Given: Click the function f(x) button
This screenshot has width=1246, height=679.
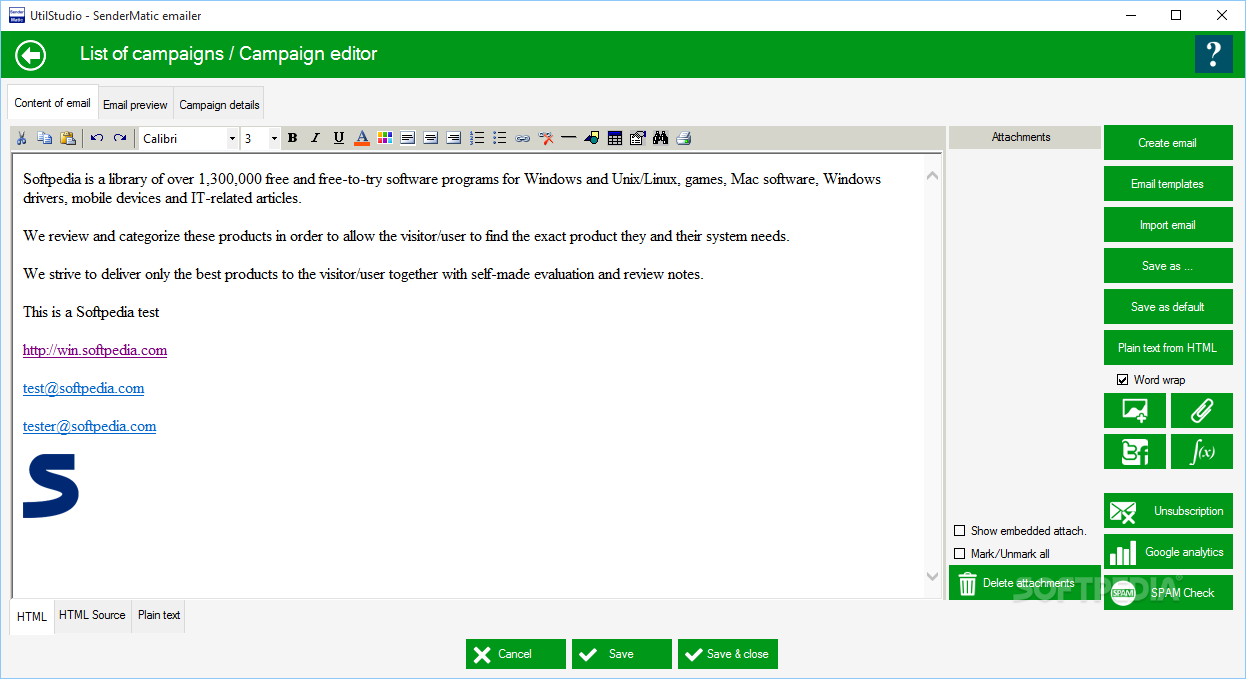Looking at the screenshot, I should click(1202, 452).
